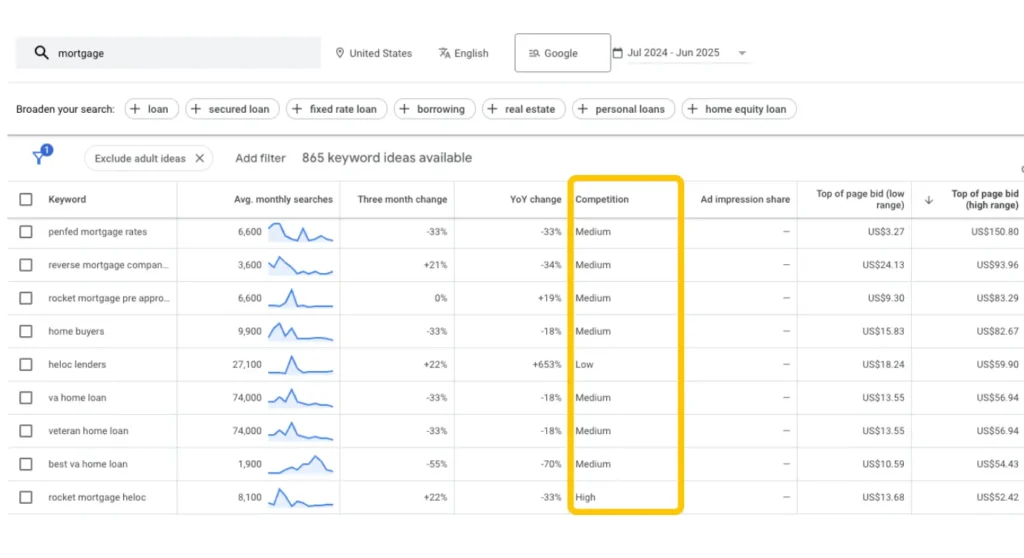The height and width of the screenshot is (558, 1024).
Task: Sort by Keyword column header
Action: point(67,199)
